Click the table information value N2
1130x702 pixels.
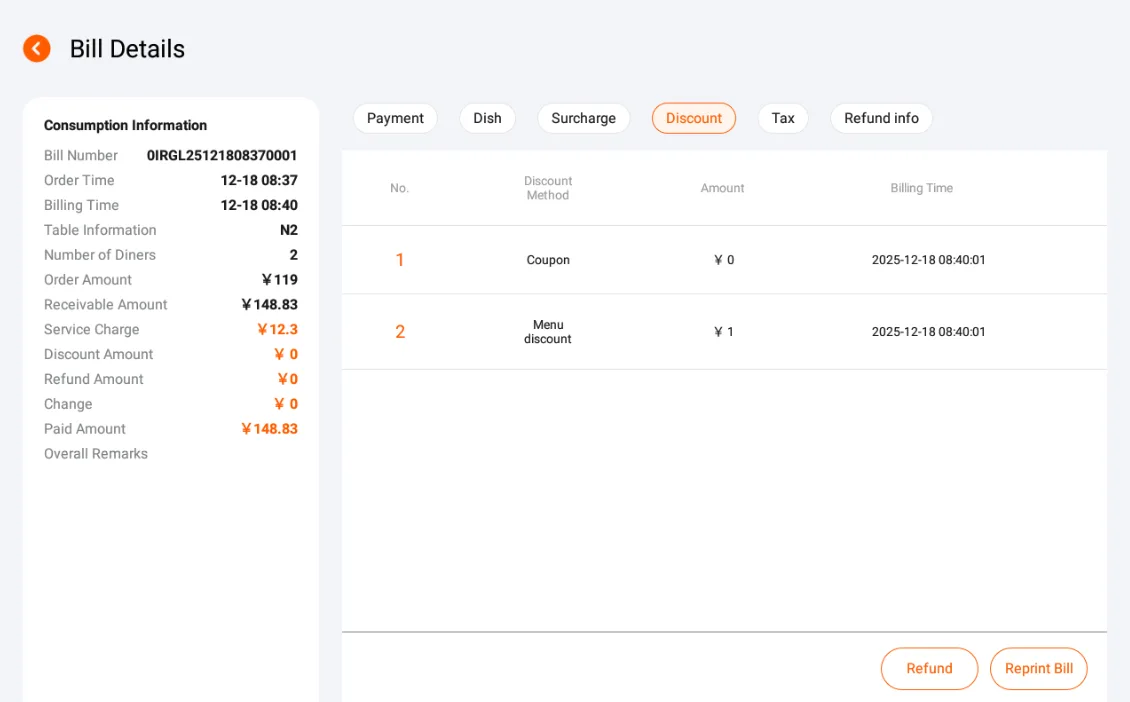288,230
